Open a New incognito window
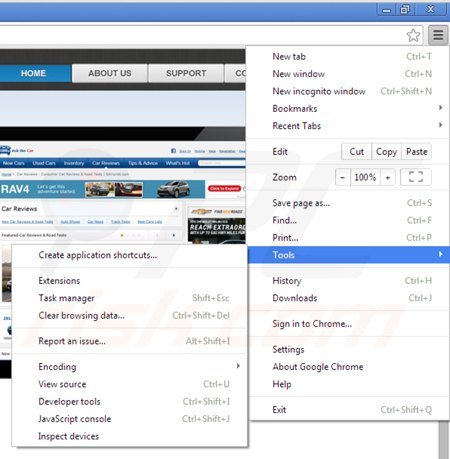Viewport: 450px width, 459px height. (x=348, y=91)
